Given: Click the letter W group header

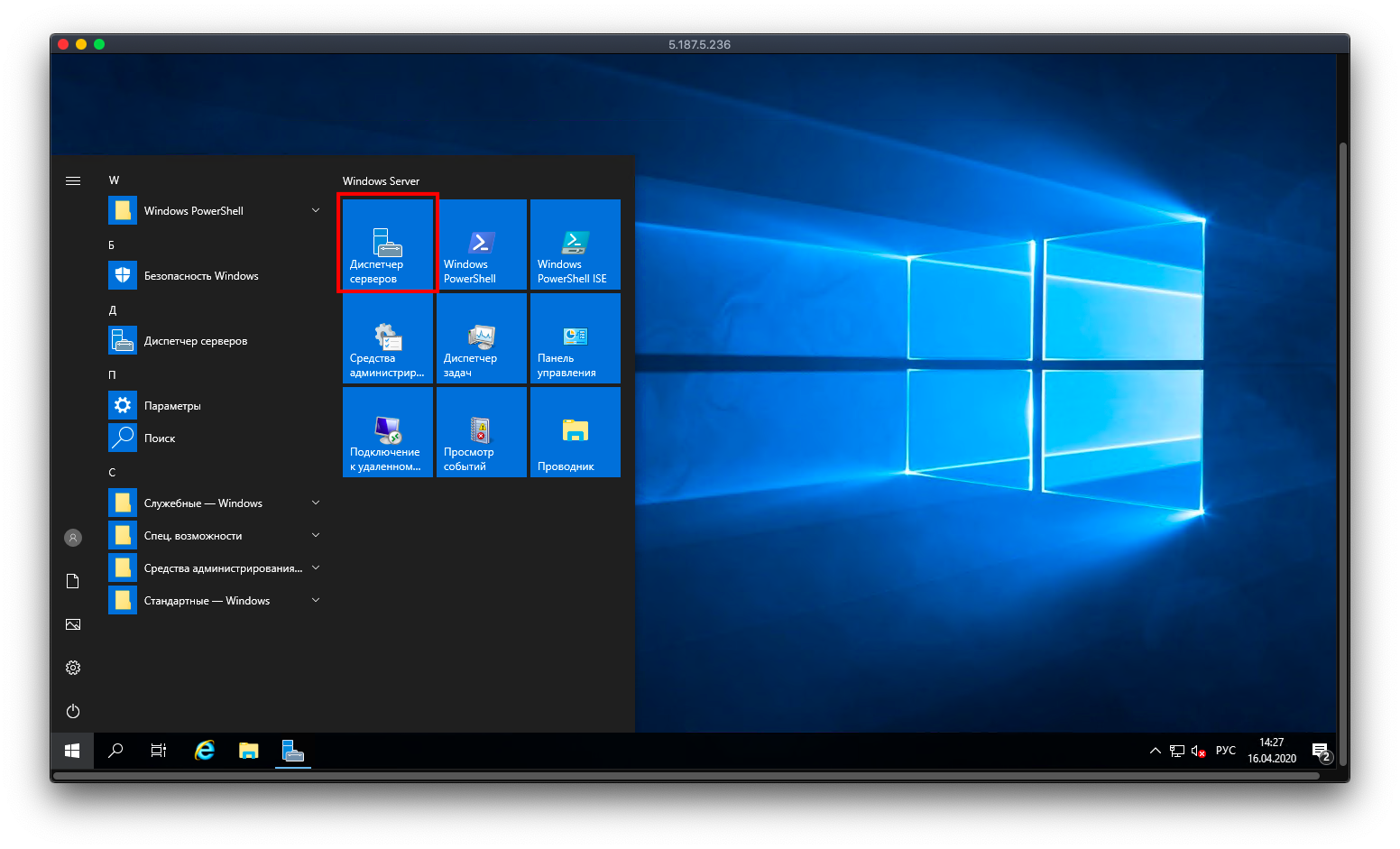Looking at the screenshot, I should [x=114, y=180].
